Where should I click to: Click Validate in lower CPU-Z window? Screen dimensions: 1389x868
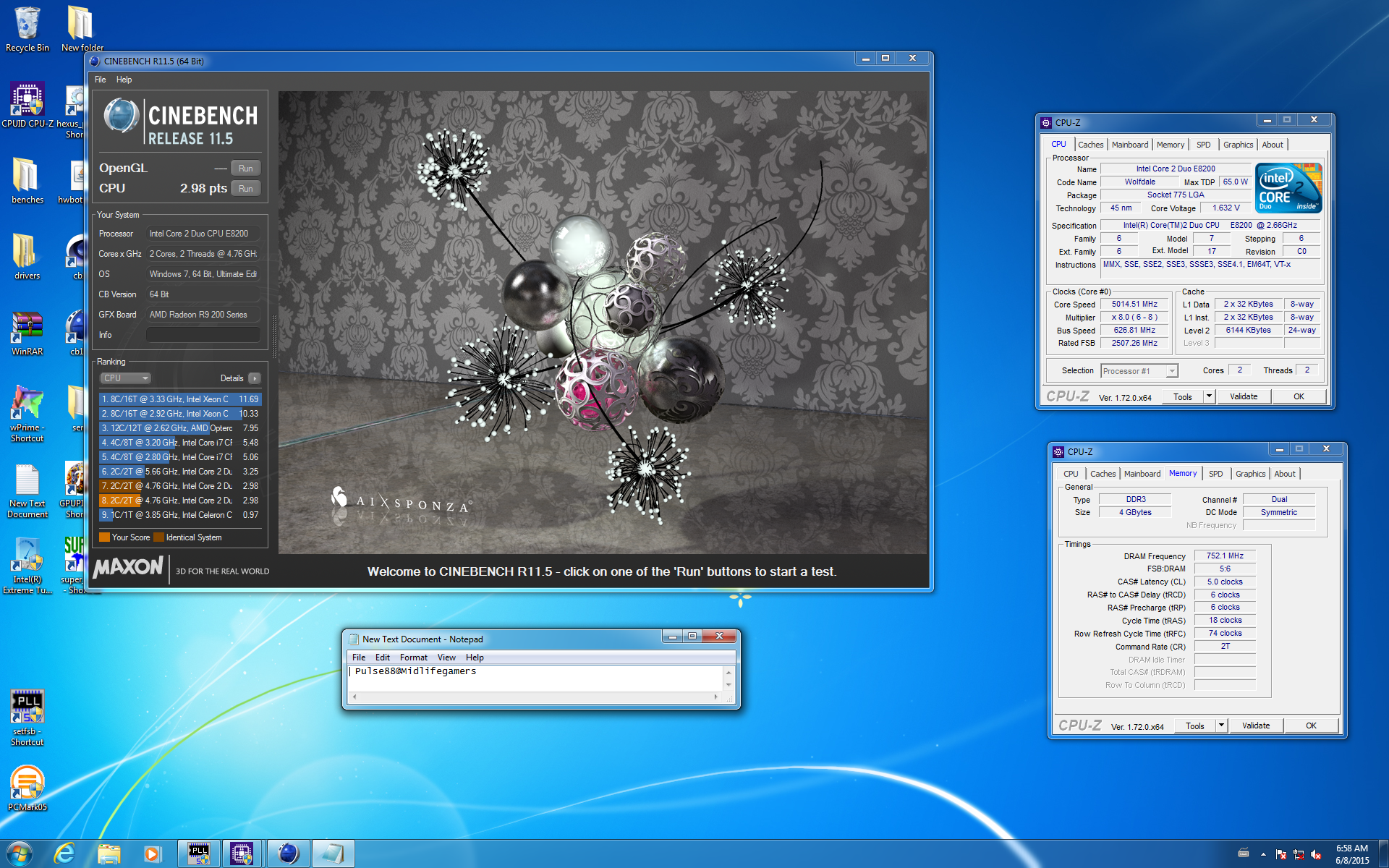tap(1256, 726)
